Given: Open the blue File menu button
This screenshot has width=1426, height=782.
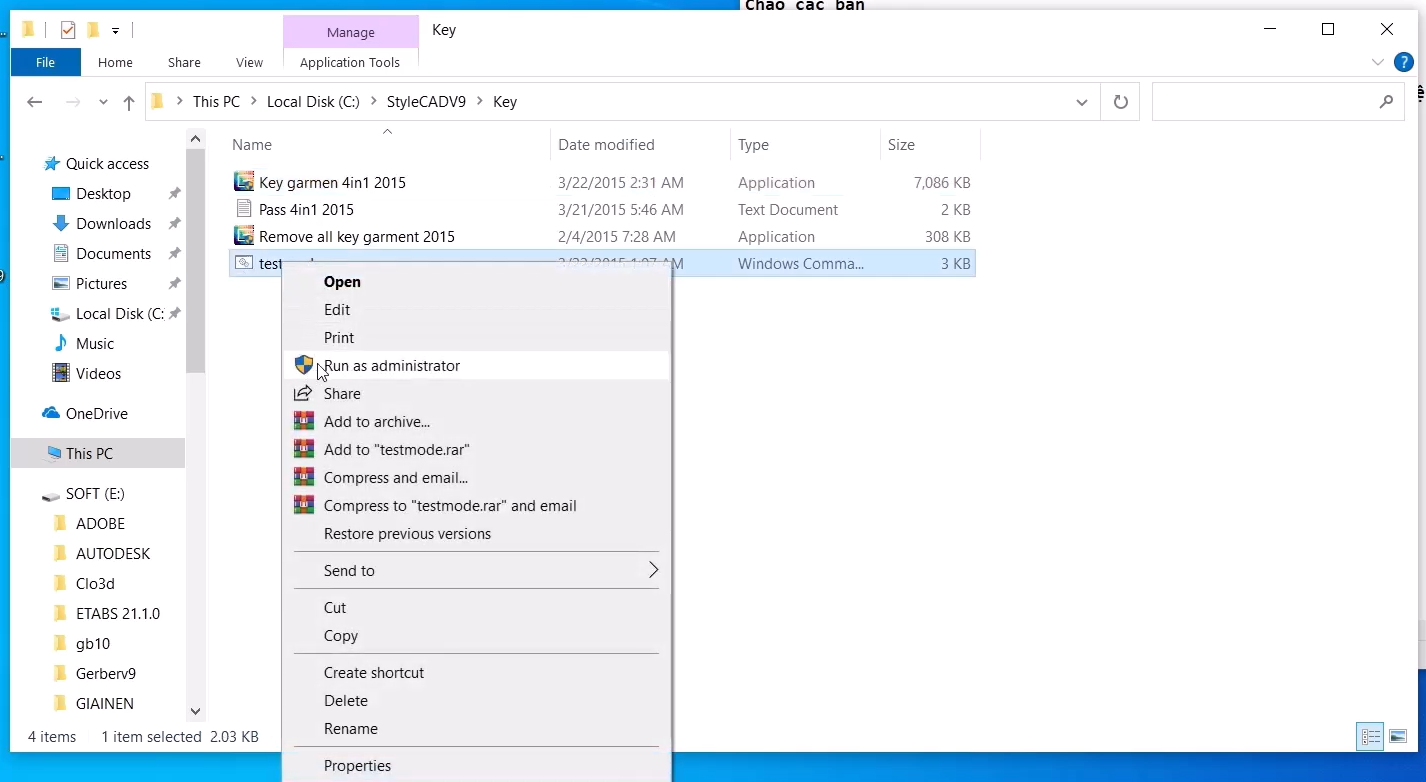Looking at the screenshot, I should pos(45,62).
